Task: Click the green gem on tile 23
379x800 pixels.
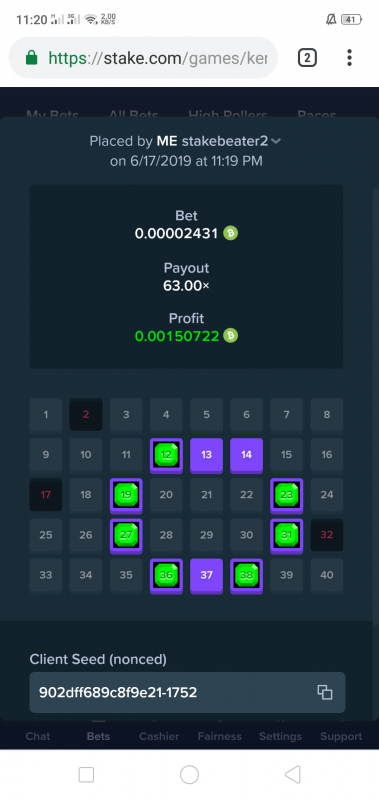Action: pos(287,494)
